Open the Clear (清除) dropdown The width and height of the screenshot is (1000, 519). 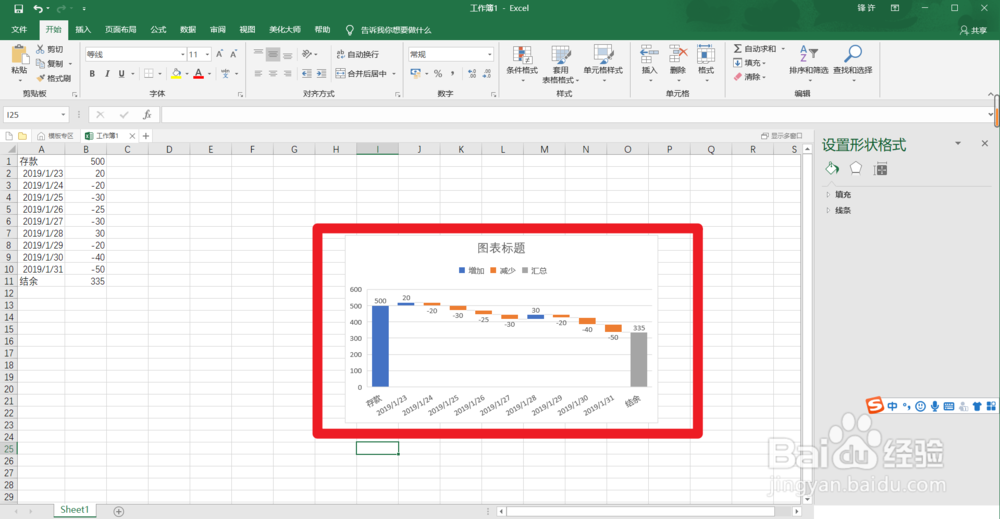point(749,77)
